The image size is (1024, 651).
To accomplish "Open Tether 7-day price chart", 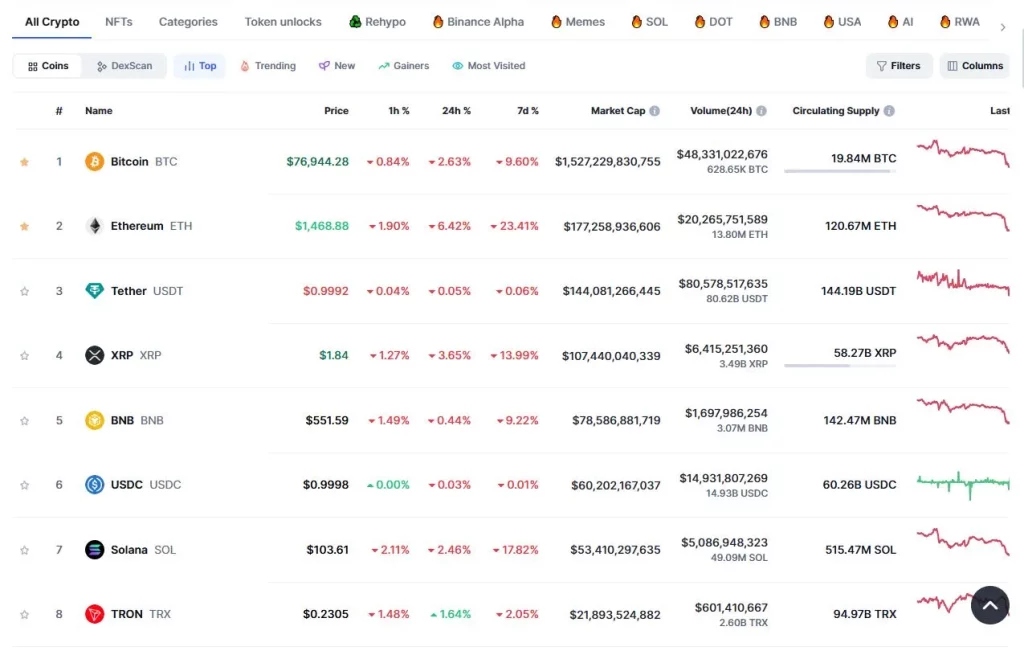I will (963, 282).
